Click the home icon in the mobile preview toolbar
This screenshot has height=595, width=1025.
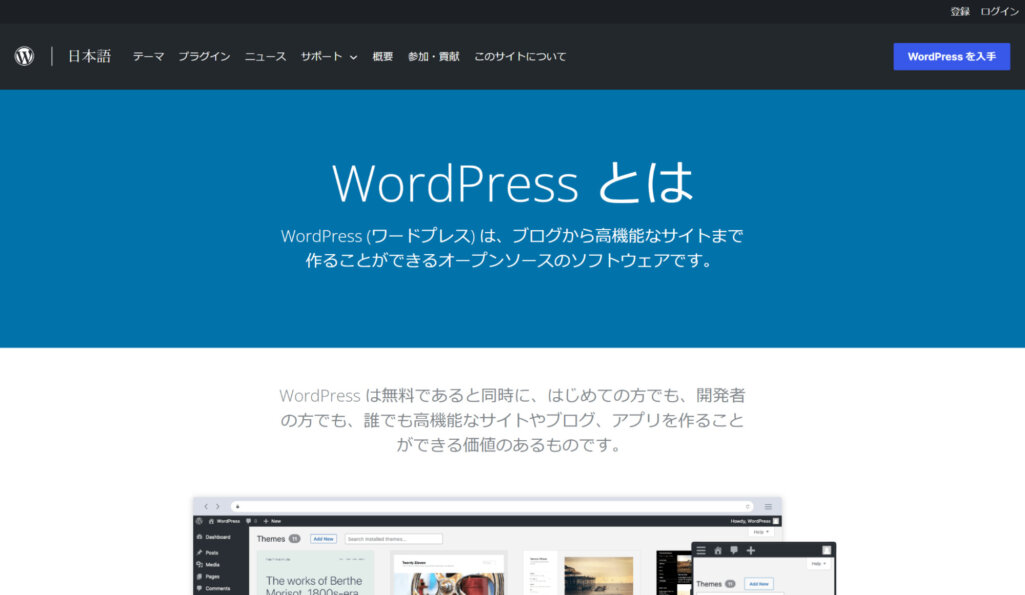[717, 550]
